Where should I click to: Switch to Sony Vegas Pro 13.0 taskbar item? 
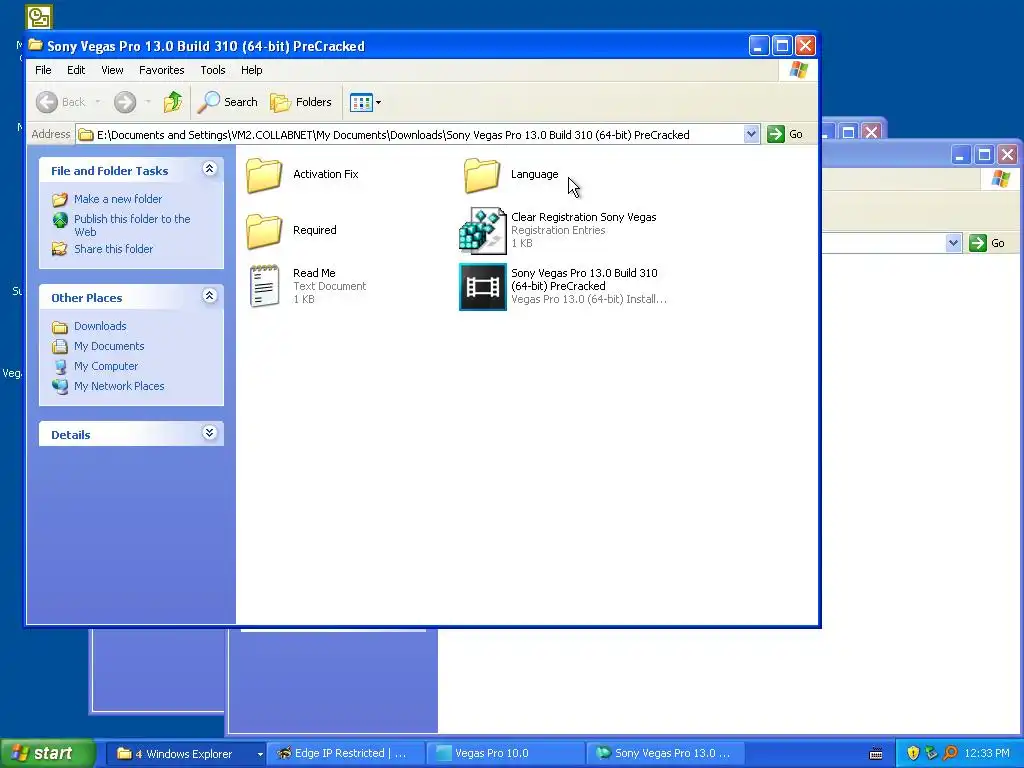pyautogui.click(x=664, y=754)
